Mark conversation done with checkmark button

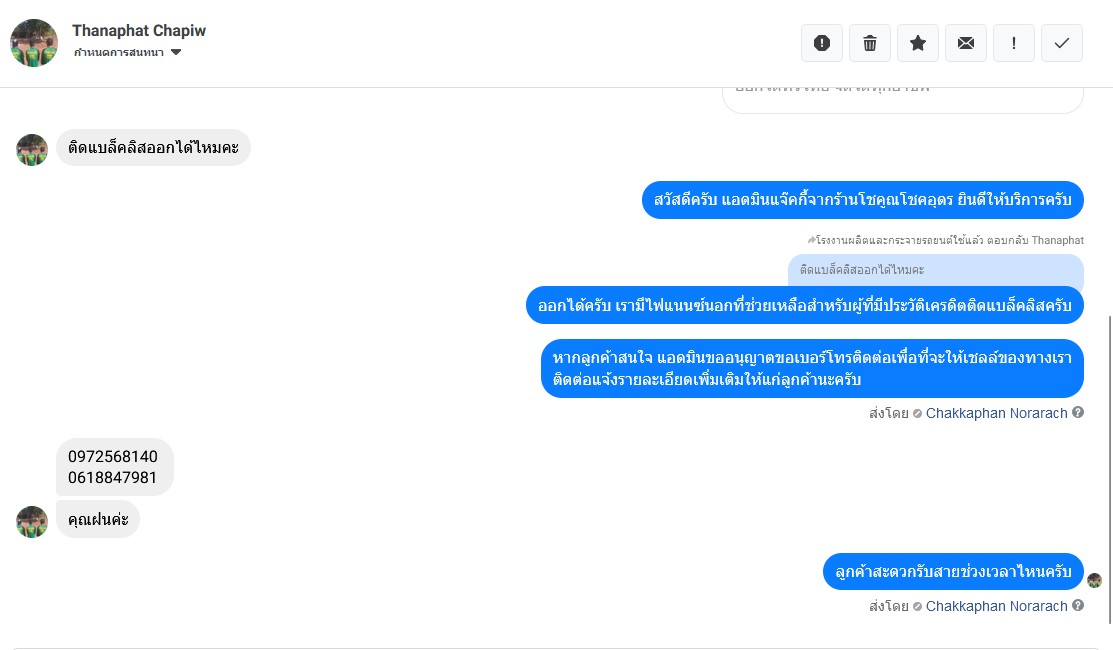(1062, 43)
